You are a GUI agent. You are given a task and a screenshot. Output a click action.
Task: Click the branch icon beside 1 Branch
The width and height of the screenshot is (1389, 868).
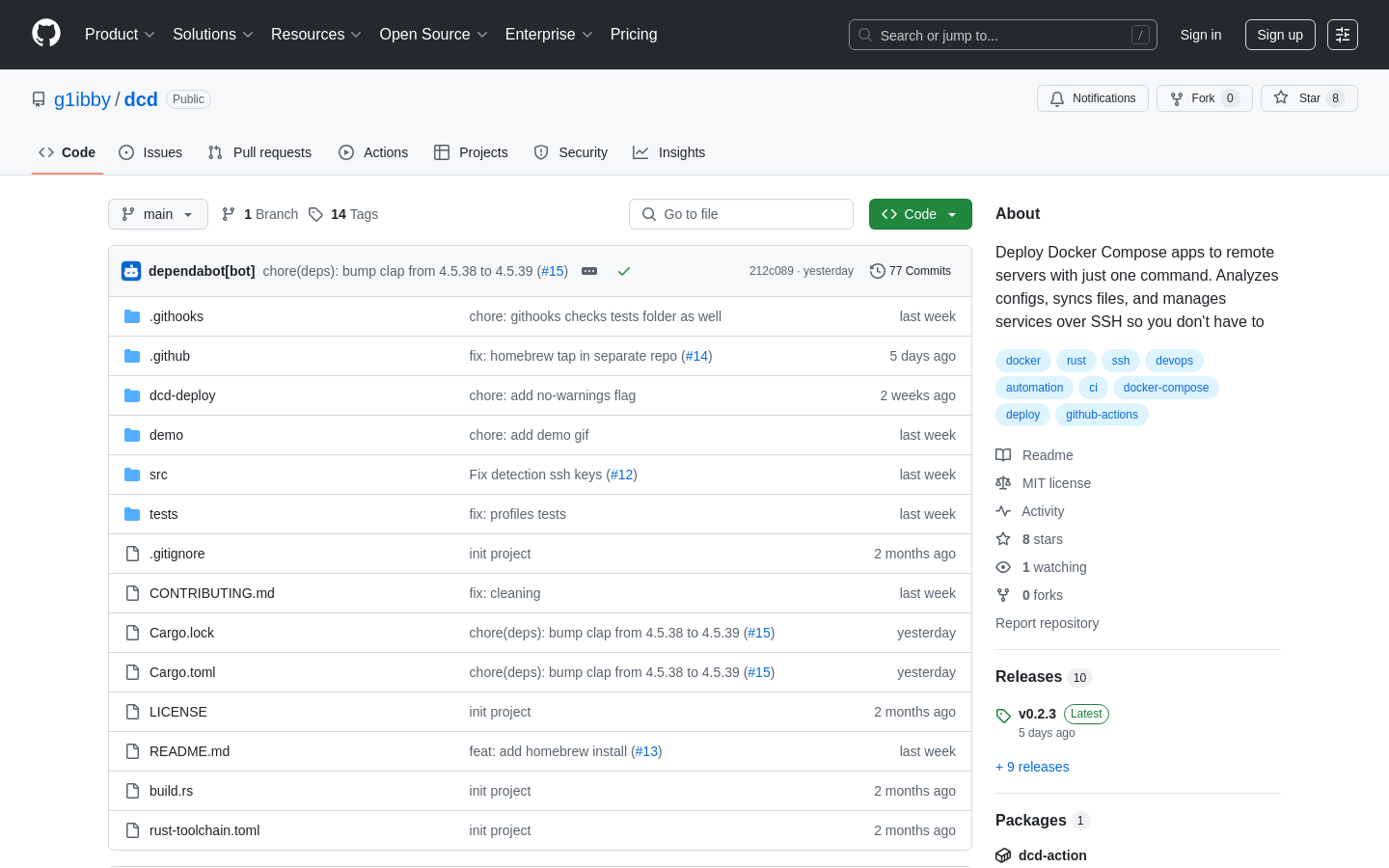229,214
